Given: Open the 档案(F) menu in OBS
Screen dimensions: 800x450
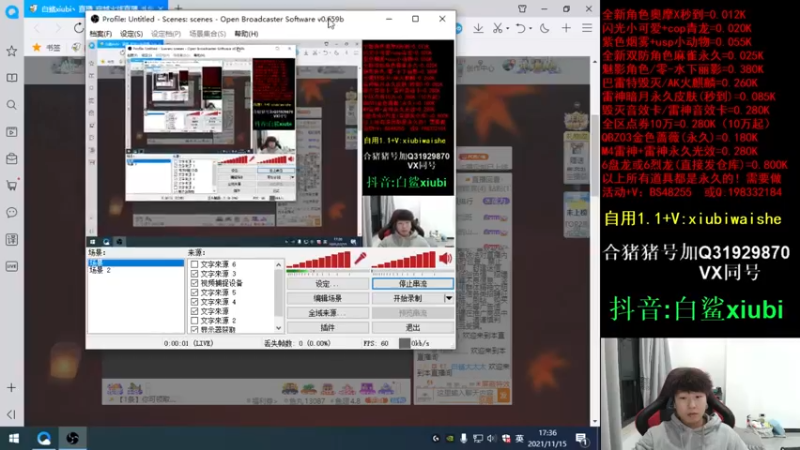Looking at the screenshot, I should pyautogui.click(x=101, y=34).
